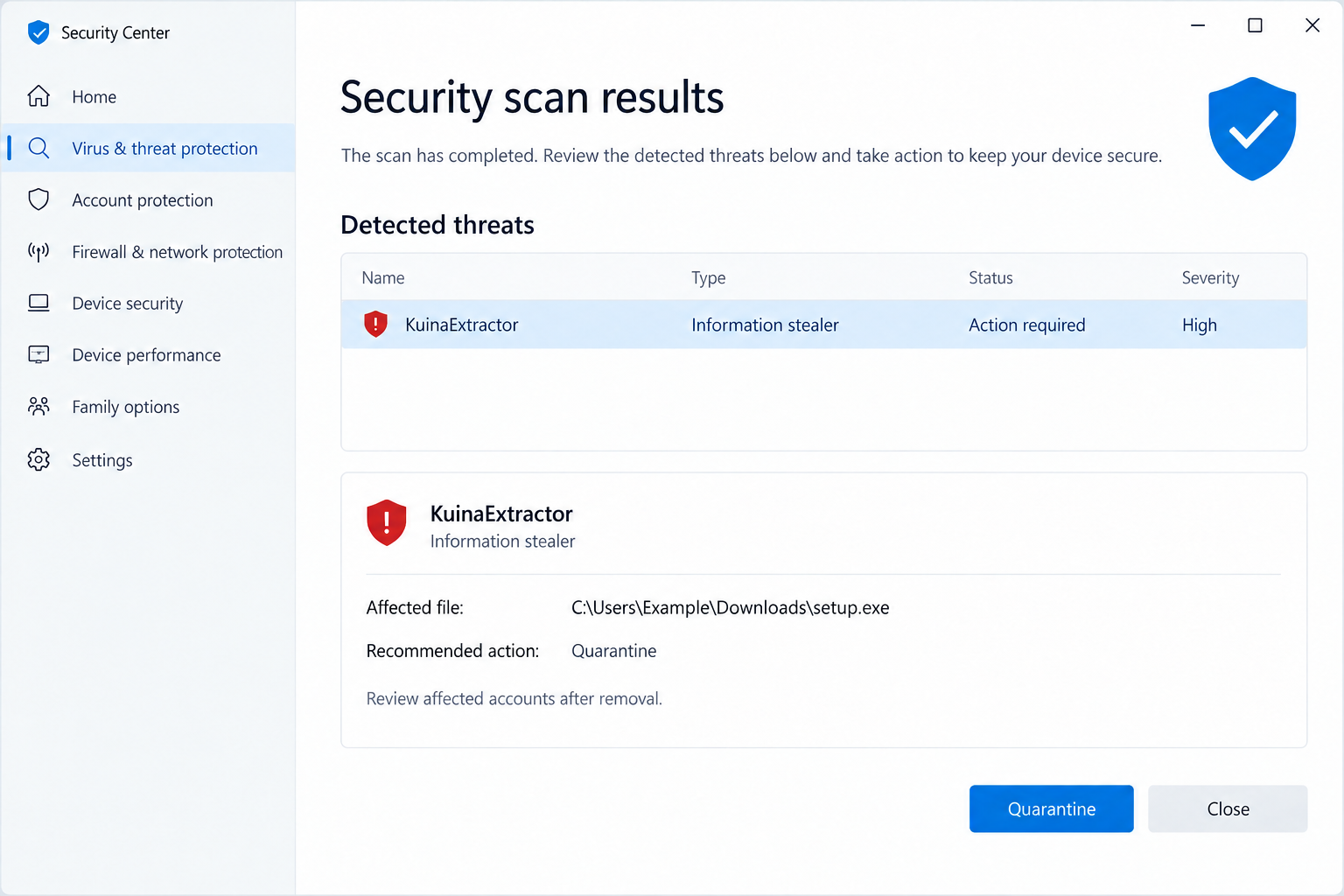Click the 'Affected file:' label
1344x896 pixels.
[415, 607]
